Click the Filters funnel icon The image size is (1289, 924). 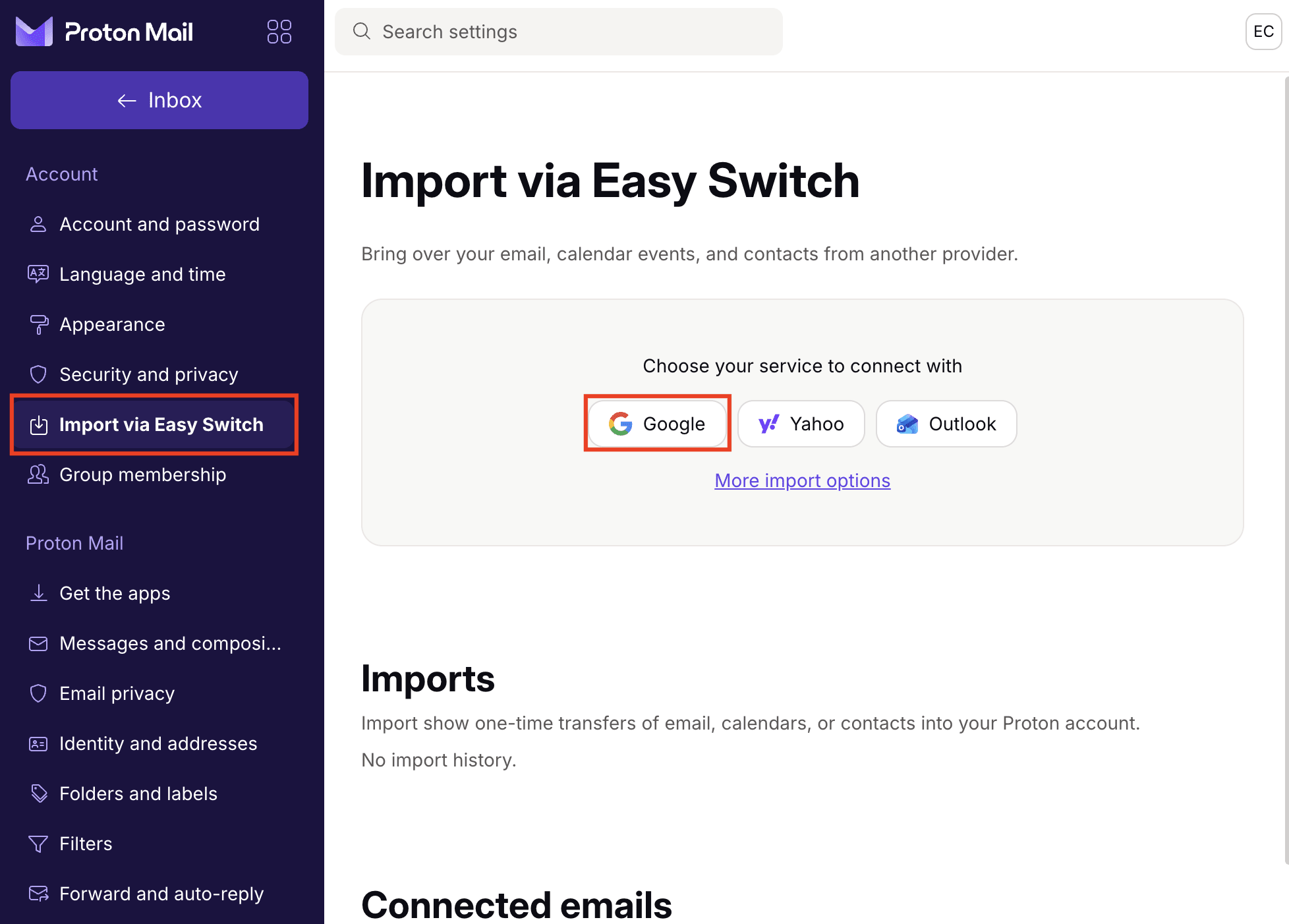[x=38, y=844]
